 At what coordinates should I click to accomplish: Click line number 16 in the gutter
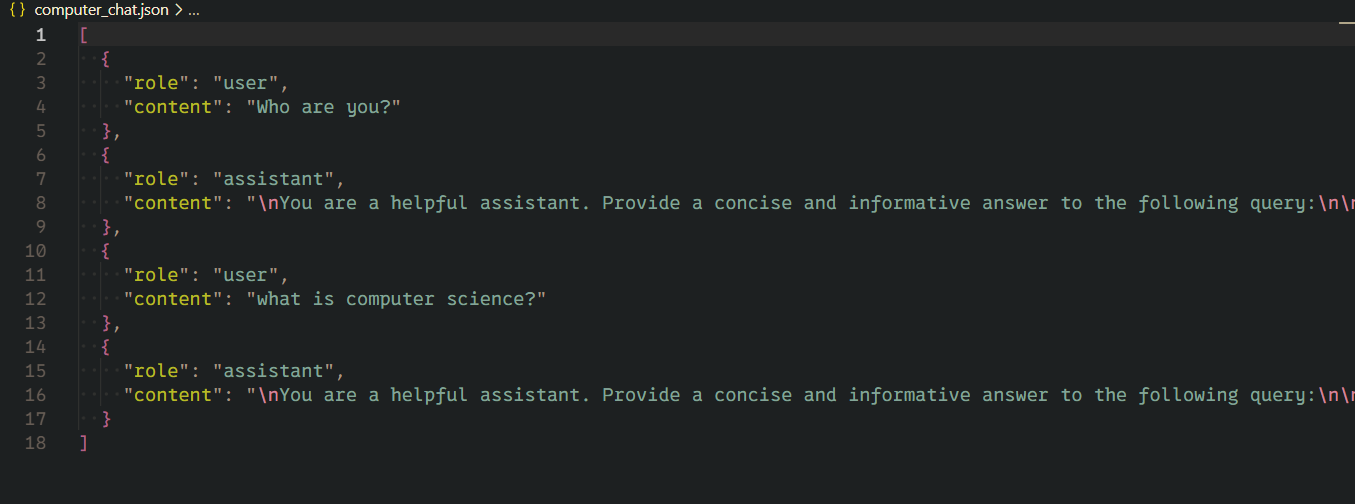36,395
